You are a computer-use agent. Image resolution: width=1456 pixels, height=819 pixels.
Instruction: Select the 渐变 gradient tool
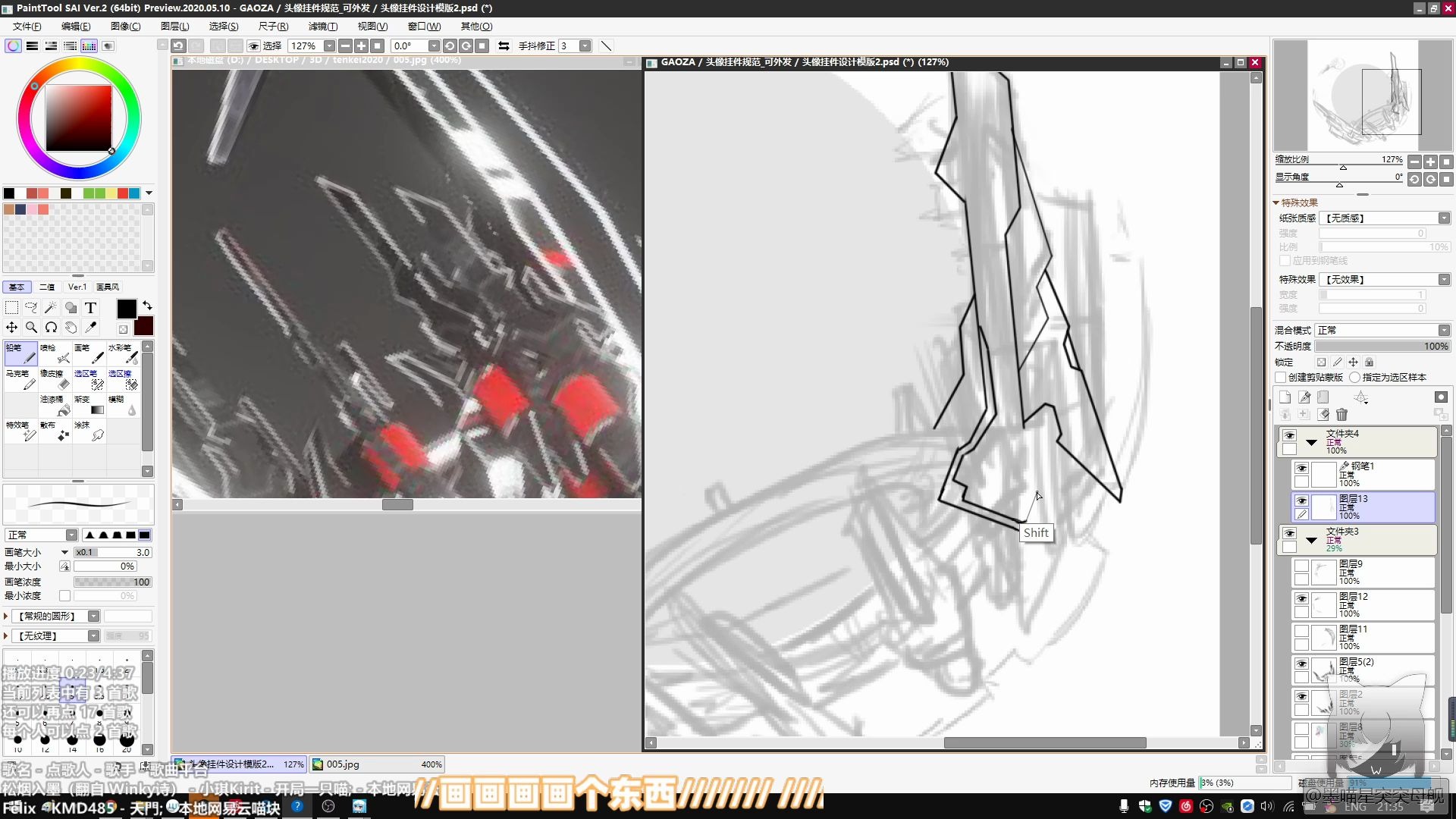click(89, 405)
